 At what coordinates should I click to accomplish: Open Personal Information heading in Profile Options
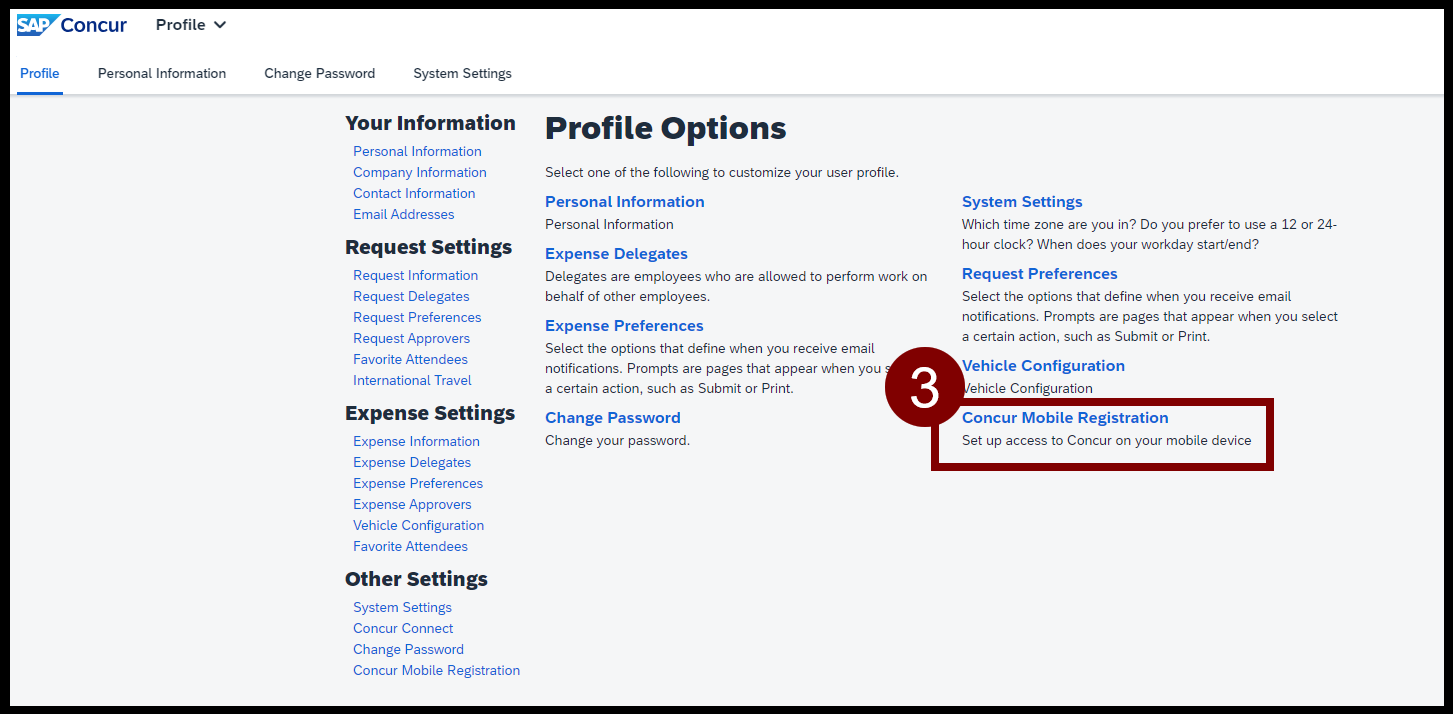[625, 202]
